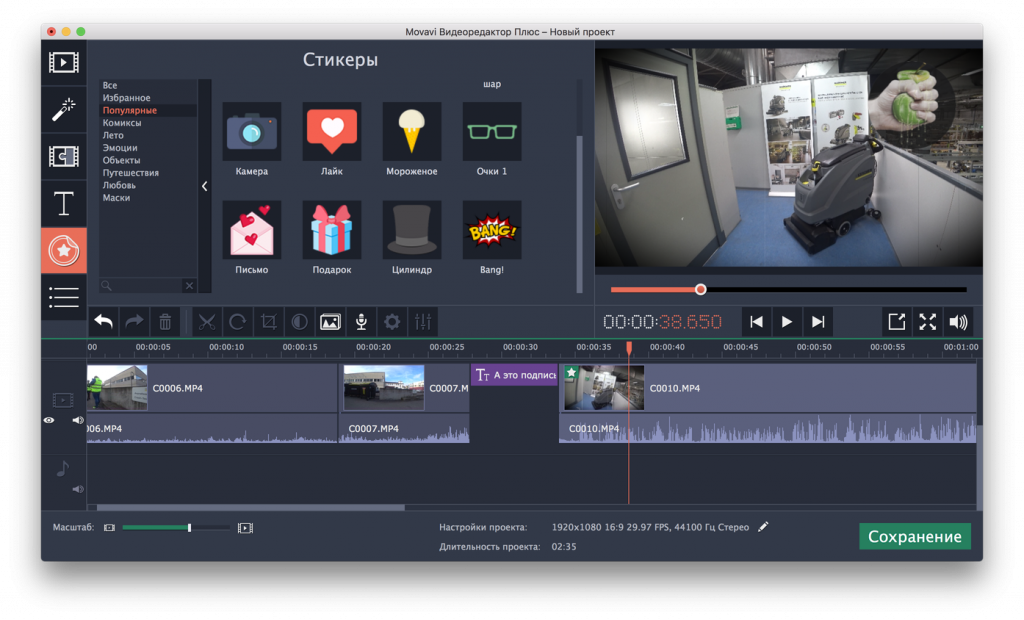Viewport: 1024px width, 620px height.
Task: Choose the Письмо envelope sticker
Action: pos(251,230)
